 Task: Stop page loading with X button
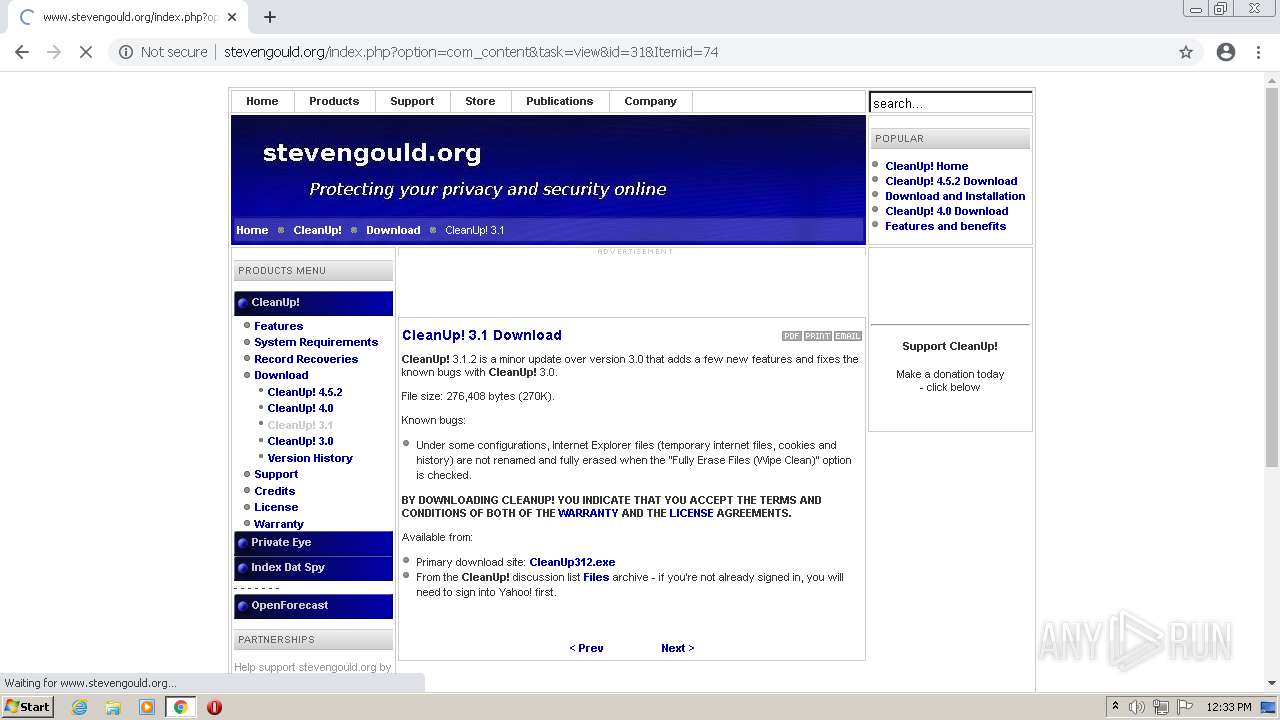(x=86, y=52)
